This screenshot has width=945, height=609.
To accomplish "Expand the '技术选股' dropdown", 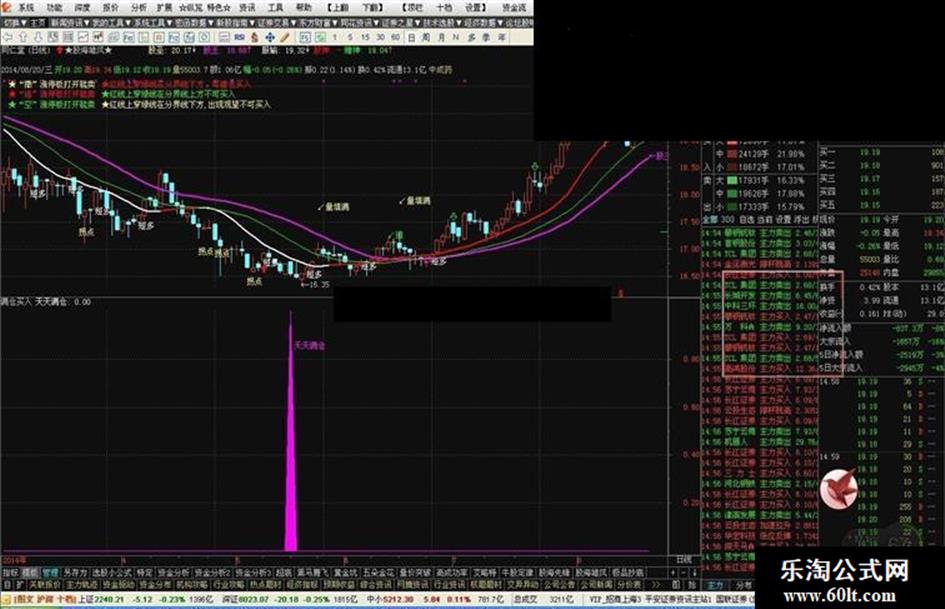I will 442,22.
